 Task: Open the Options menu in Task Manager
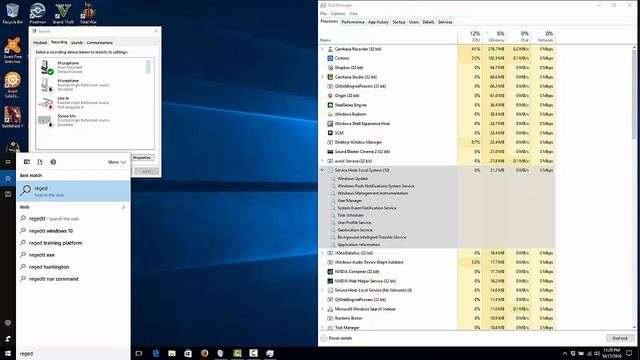coord(338,13)
